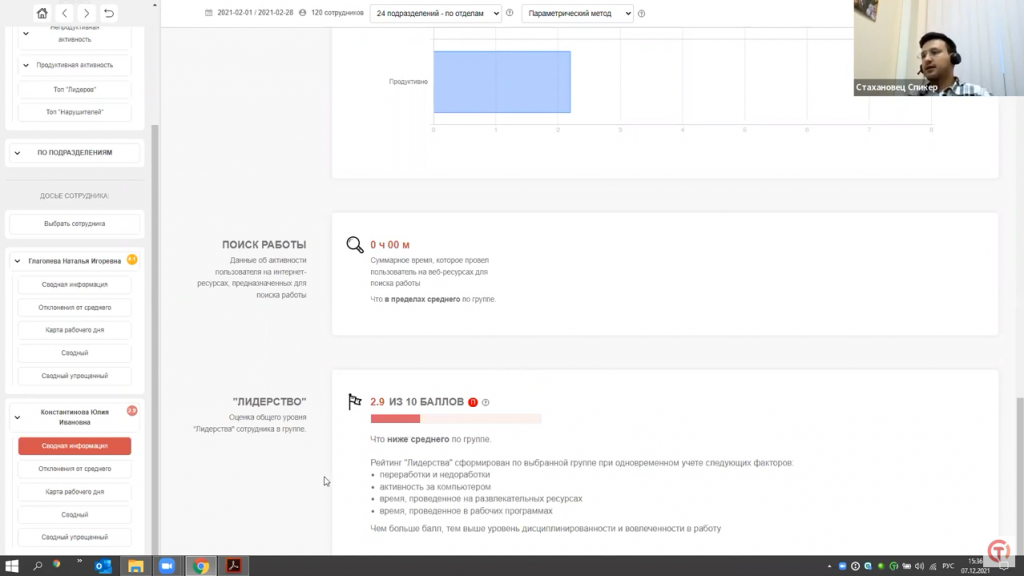Open the help icon after Параметрический метод
The height and width of the screenshot is (576, 1024).
(641, 13)
